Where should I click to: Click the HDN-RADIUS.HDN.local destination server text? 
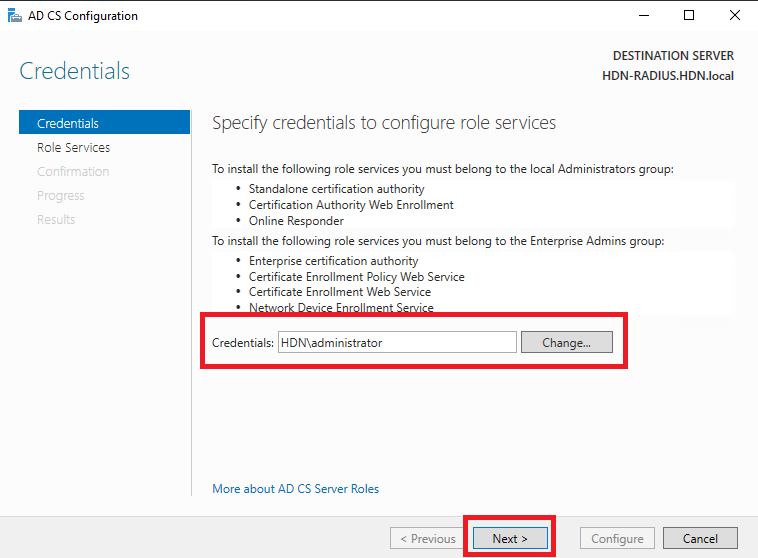[668, 76]
